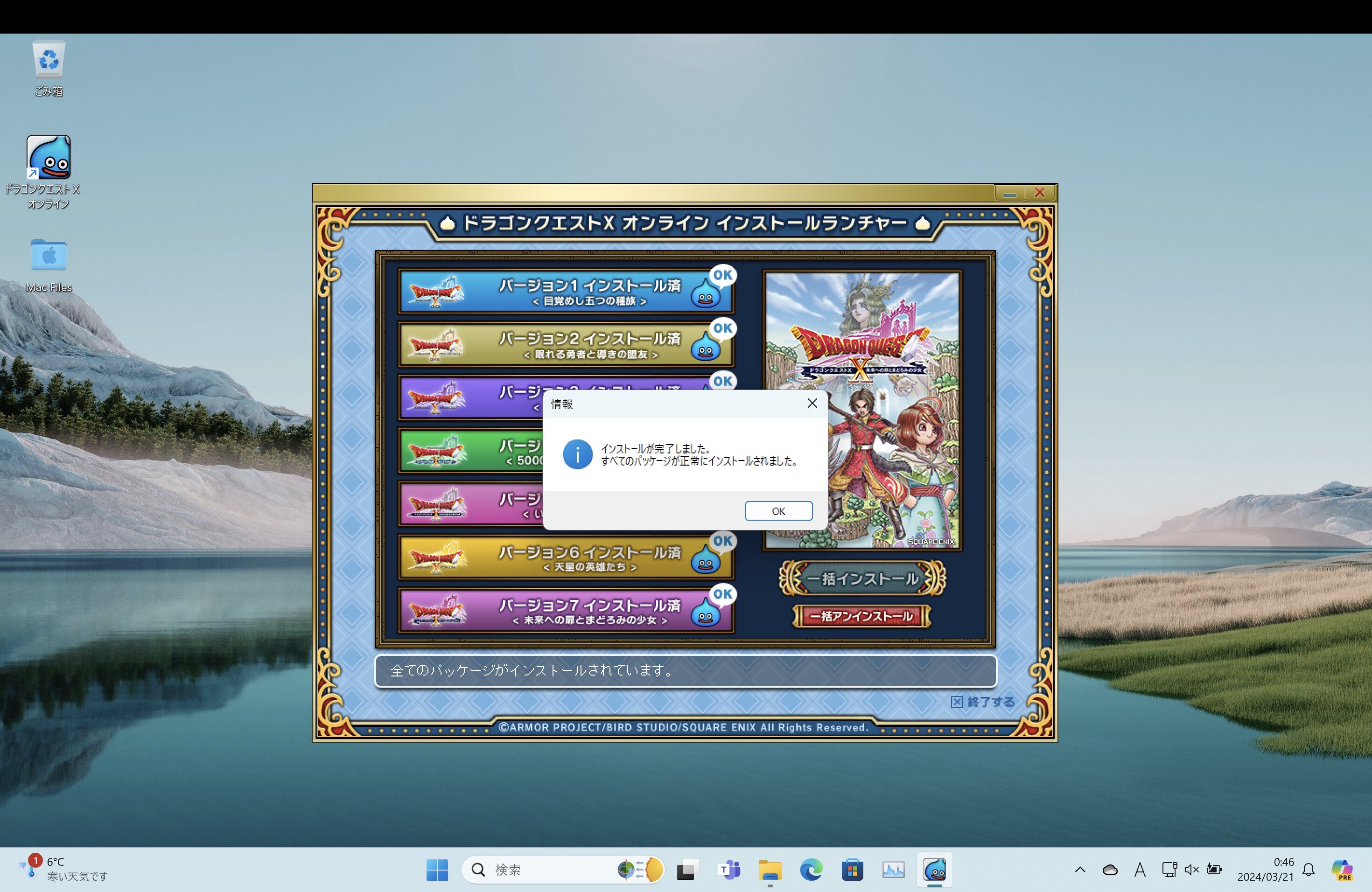The image size is (1372, 892).
Task: Open the notifications bell
Action: (1309, 870)
